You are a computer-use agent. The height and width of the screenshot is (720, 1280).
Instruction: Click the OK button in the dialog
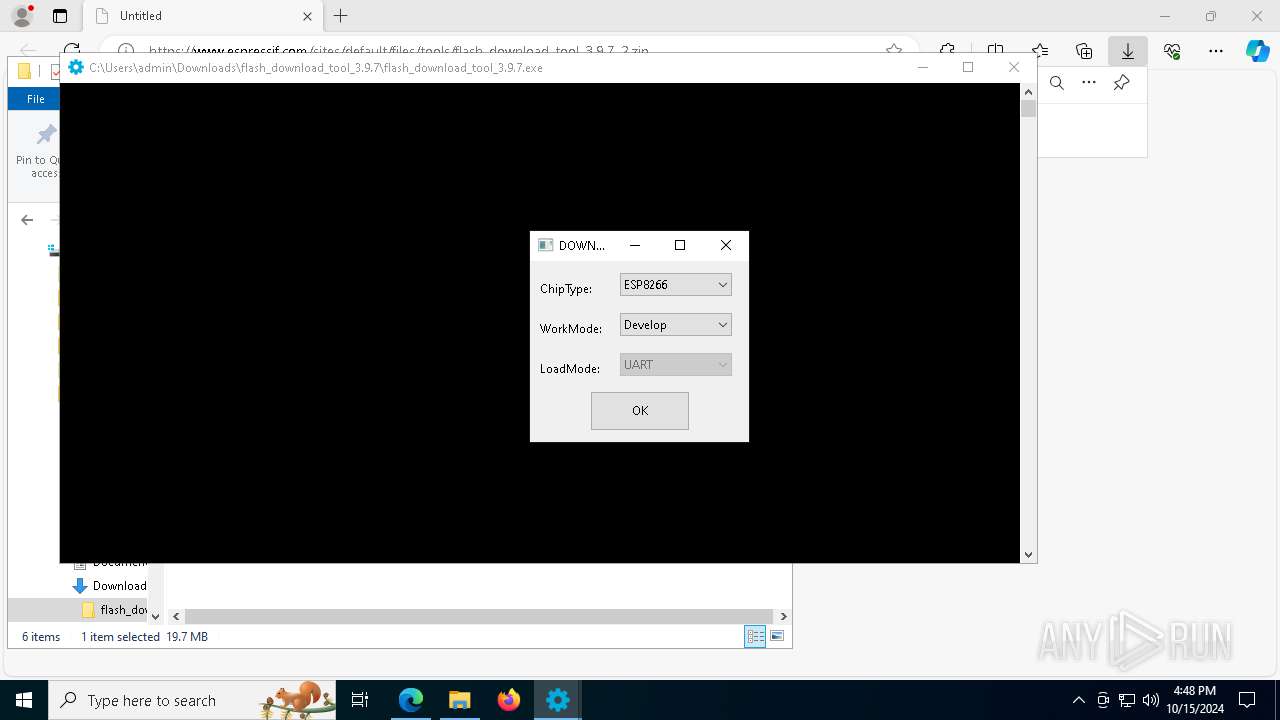click(640, 411)
